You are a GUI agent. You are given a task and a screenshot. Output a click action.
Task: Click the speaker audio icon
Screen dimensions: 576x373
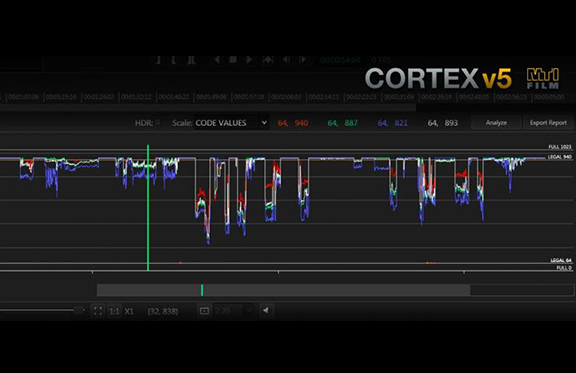click(266, 311)
